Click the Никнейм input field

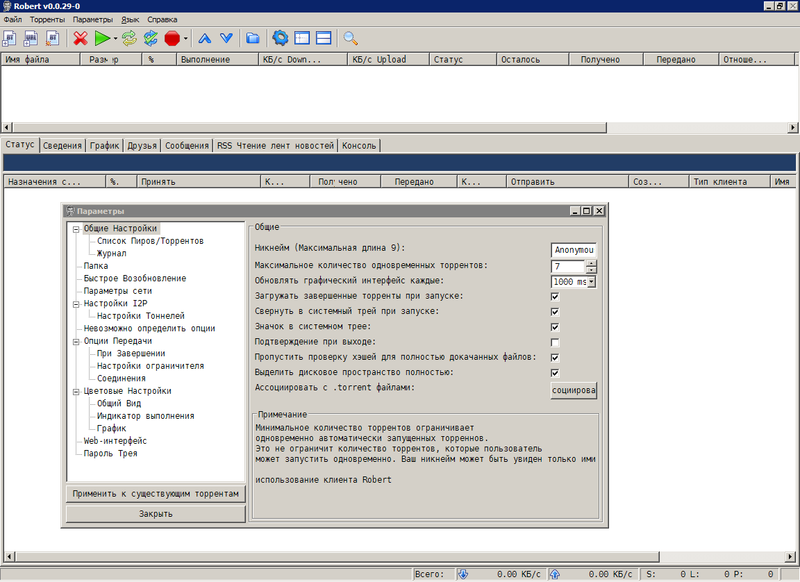(x=574, y=250)
